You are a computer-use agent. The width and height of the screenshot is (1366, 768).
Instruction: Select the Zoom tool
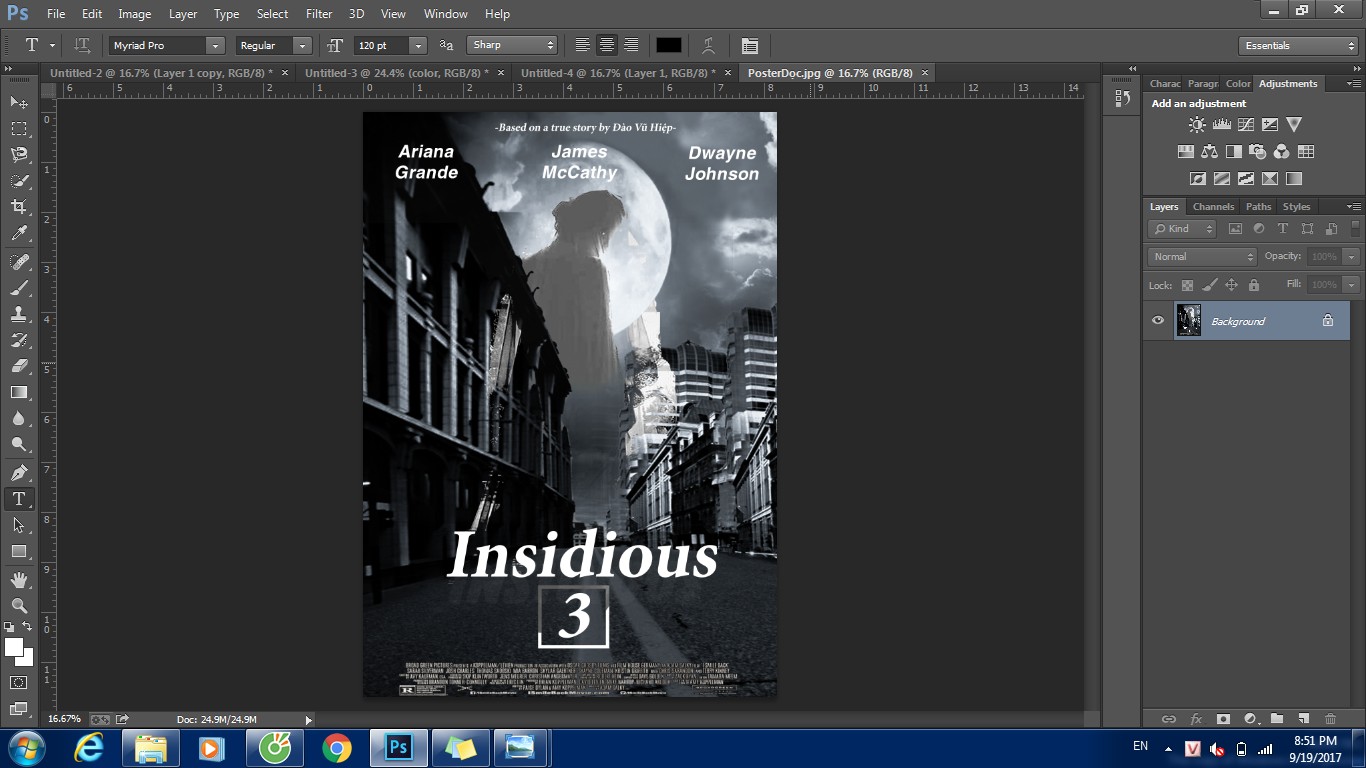19,605
